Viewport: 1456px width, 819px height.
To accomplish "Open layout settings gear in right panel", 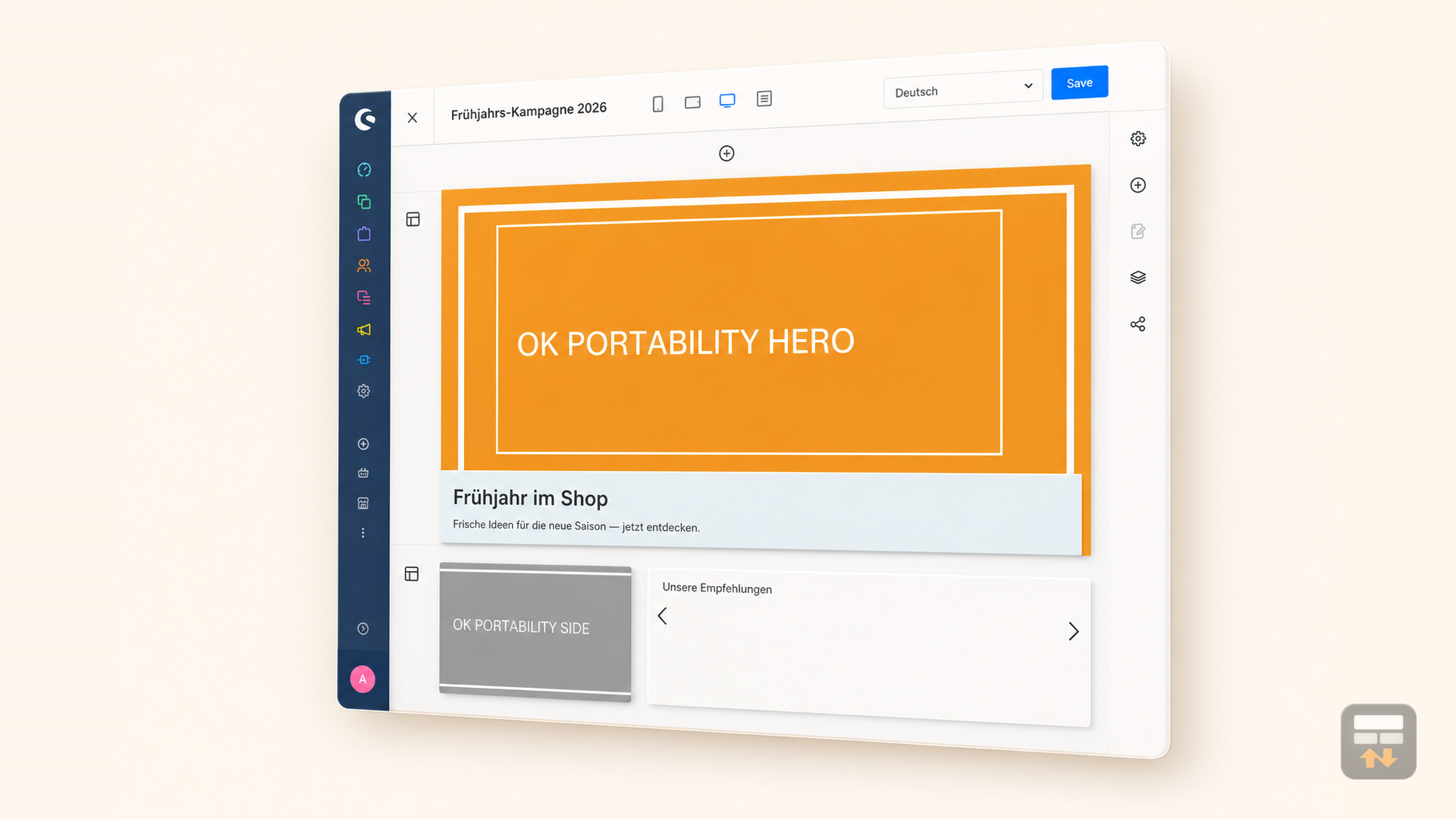I will pos(1138,139).
